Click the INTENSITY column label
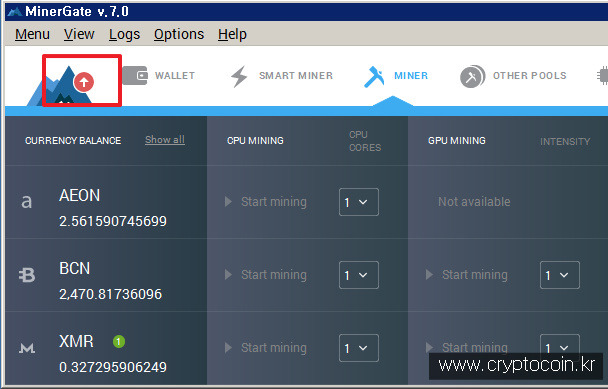 pos(565,142)
